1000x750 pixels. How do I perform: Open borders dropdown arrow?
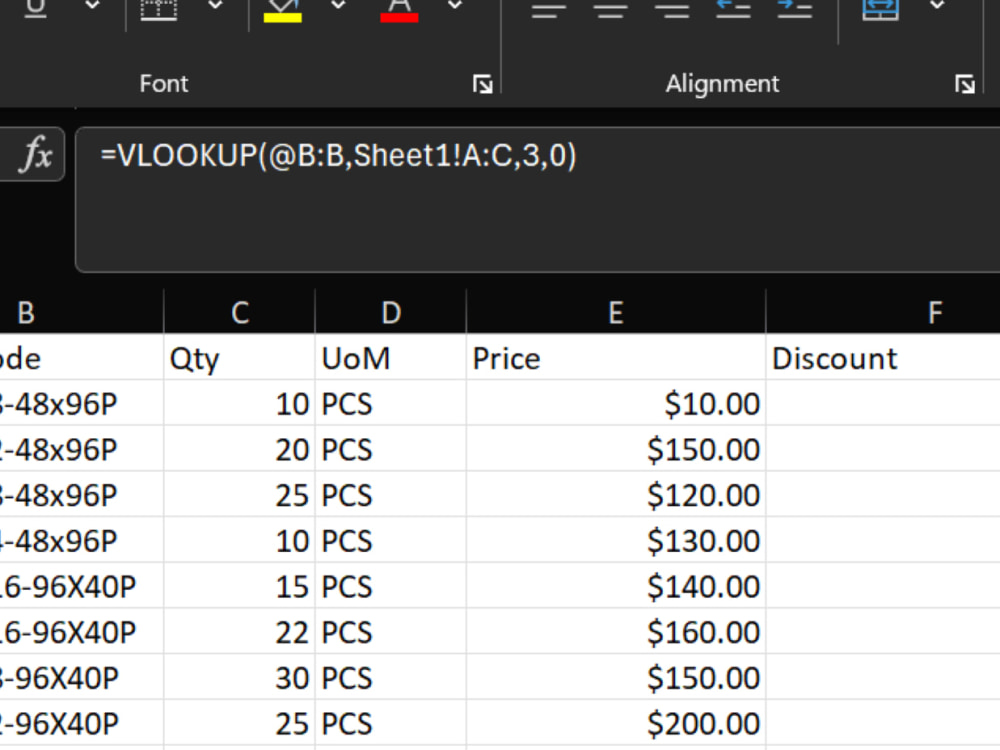(x=216, y=5)
